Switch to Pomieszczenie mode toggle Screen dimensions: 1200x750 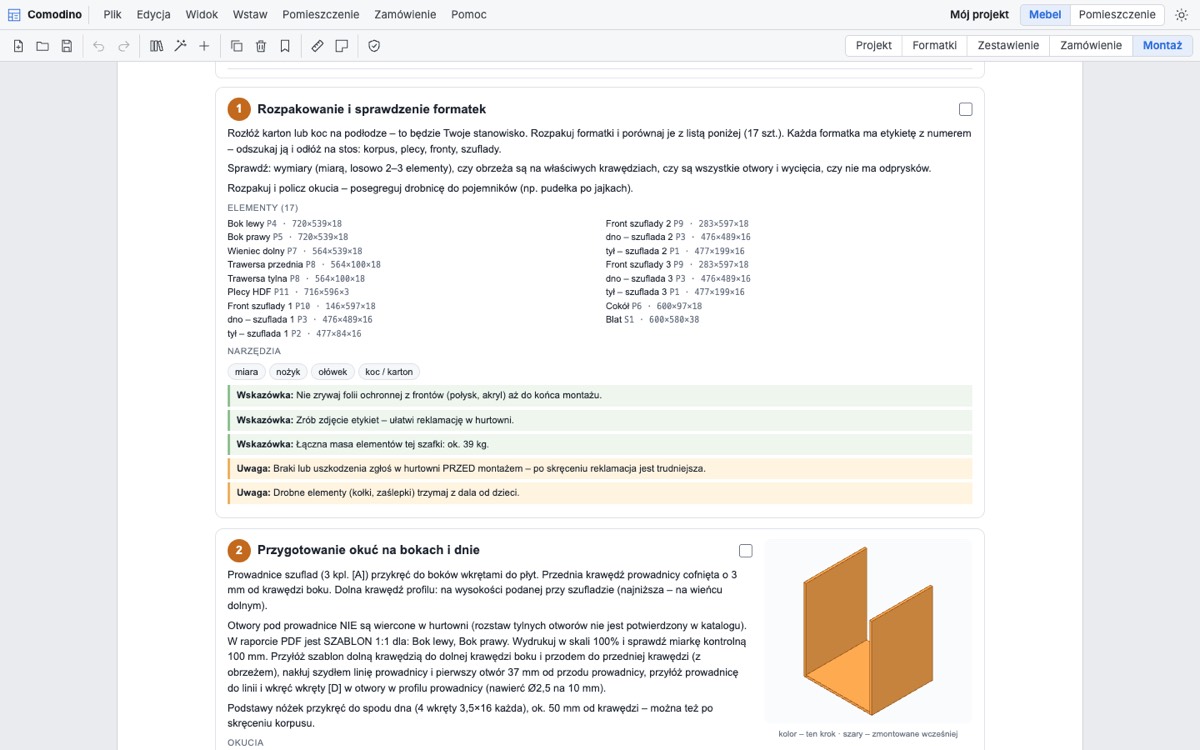(x=1117, y=15)
